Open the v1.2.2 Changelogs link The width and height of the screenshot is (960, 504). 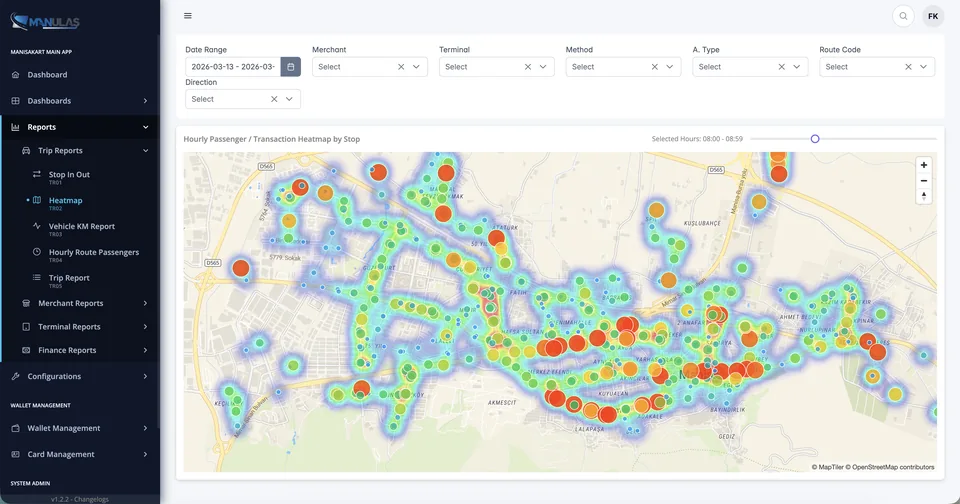point(80,499)
